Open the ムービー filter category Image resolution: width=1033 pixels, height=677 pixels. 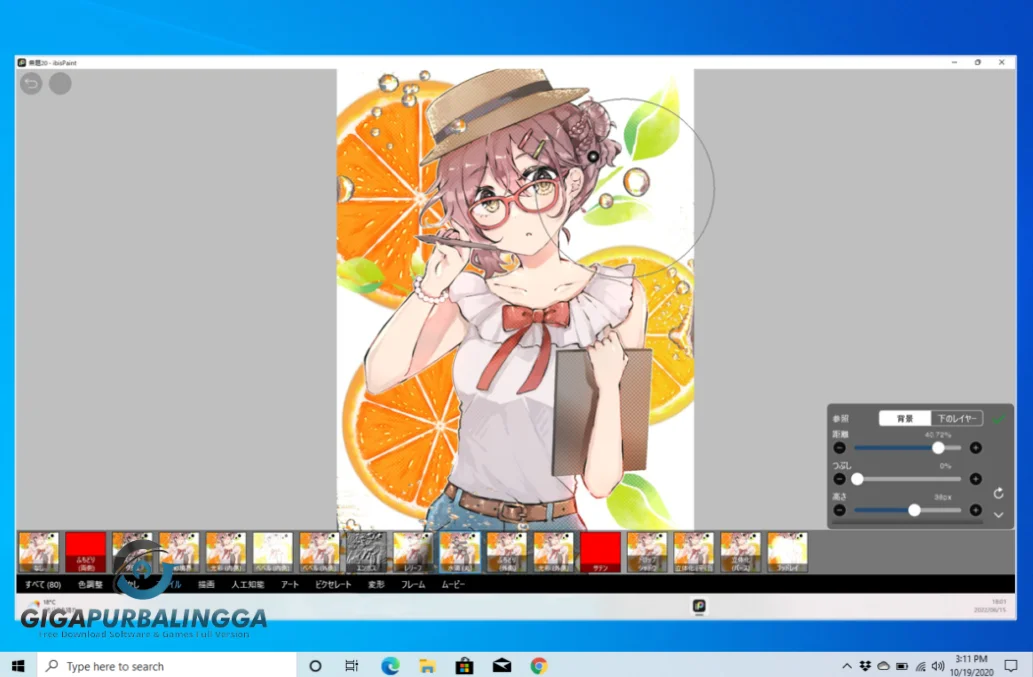coord(453,584)
